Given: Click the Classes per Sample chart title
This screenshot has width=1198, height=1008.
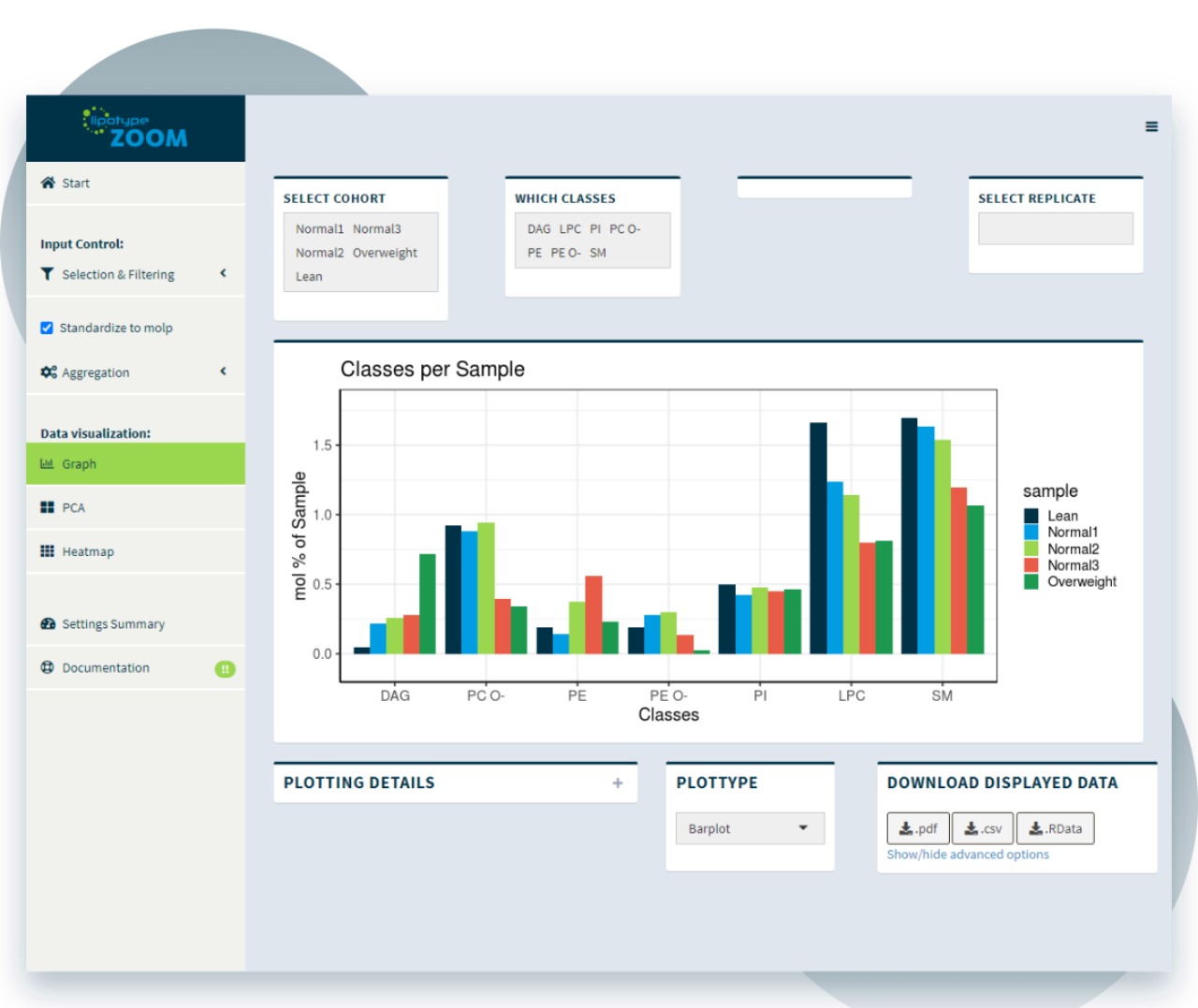Looking at the screenshot, I should (x=432, y=369).
